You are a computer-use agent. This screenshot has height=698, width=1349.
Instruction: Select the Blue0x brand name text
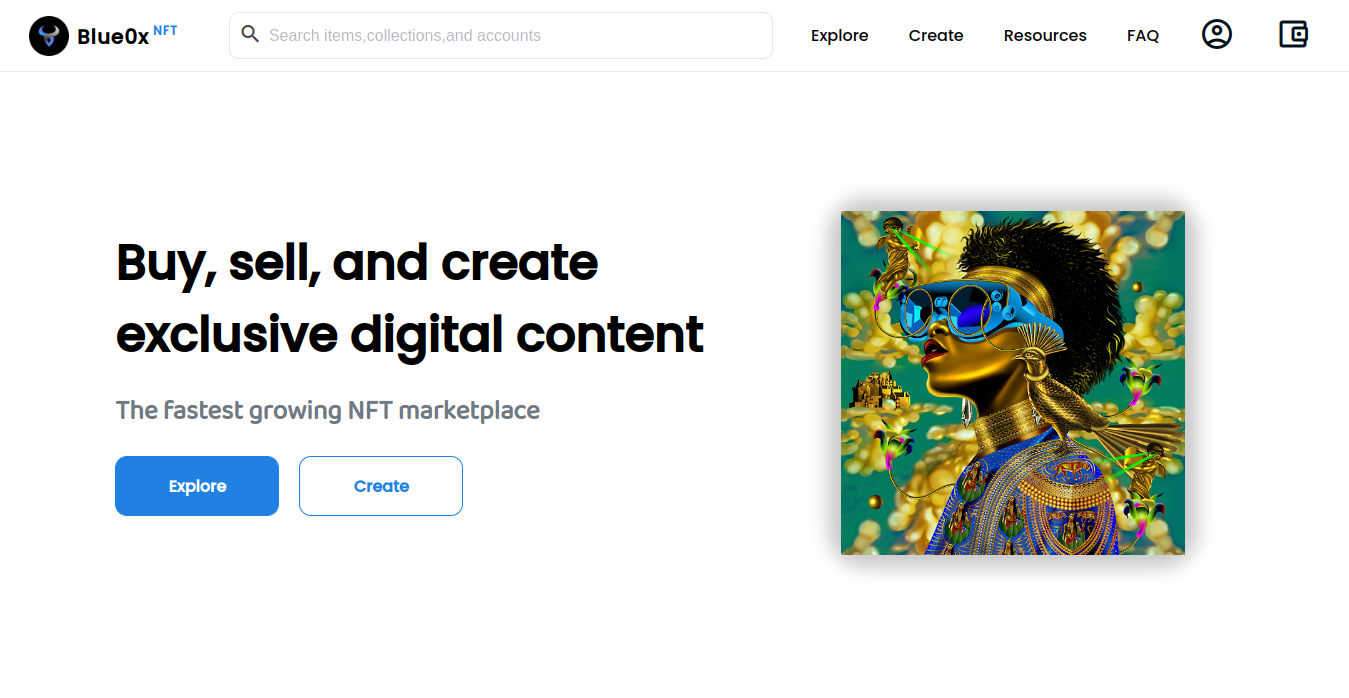coord(113,37)
